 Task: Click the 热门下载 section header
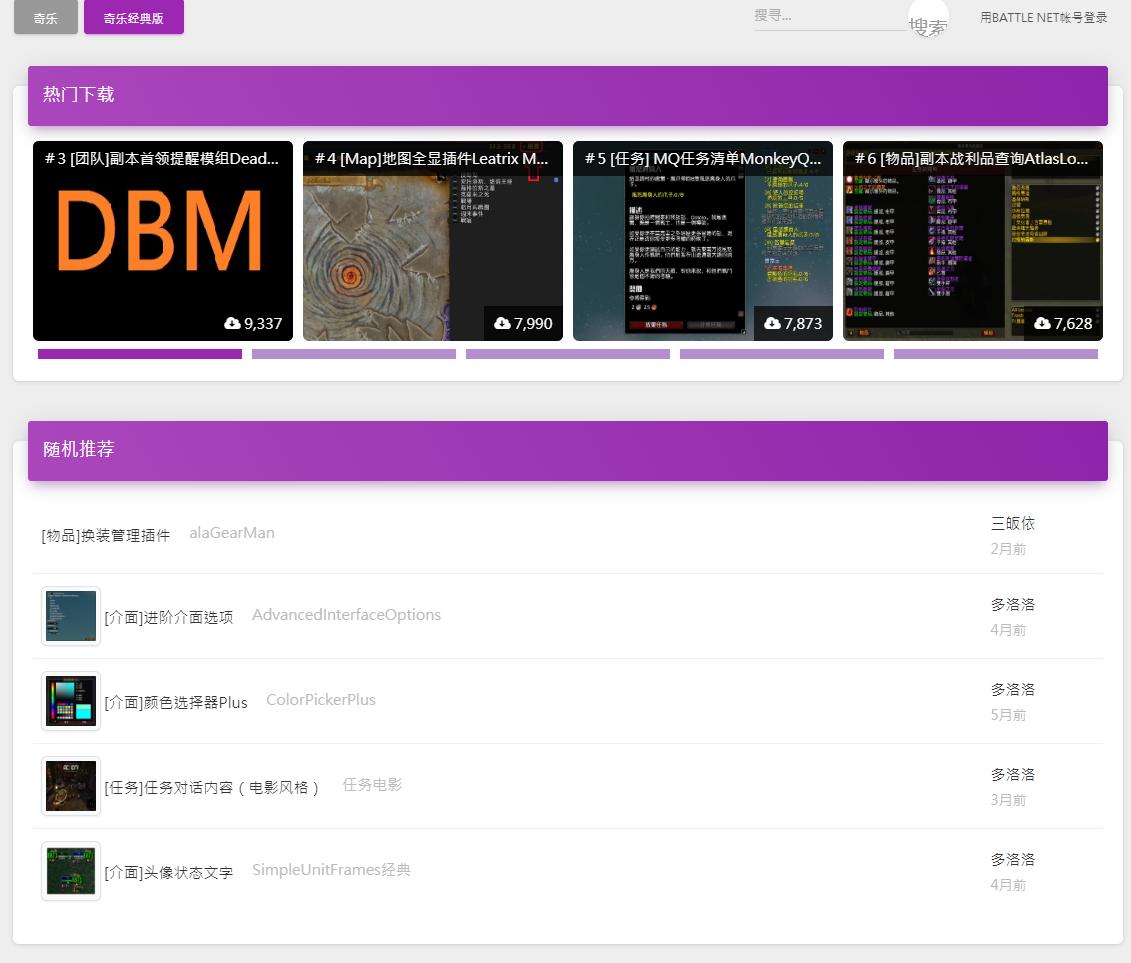pyautogui.click(x=568, y=96)
